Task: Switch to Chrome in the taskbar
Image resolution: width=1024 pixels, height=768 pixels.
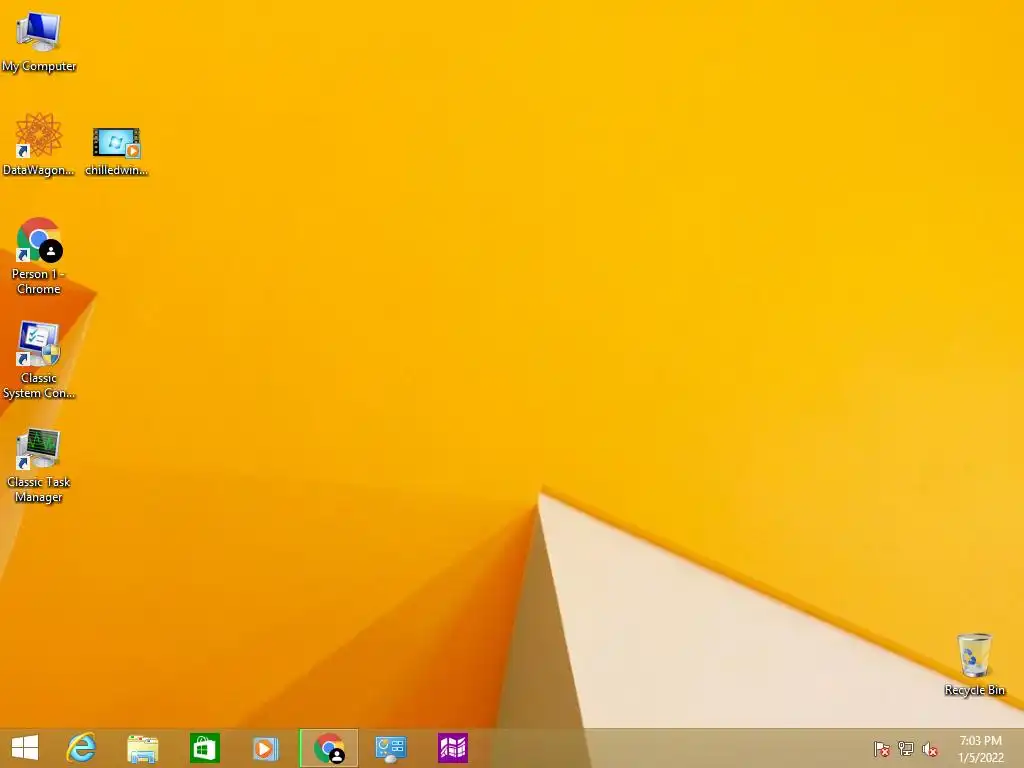Action: [x=328, y=748]
